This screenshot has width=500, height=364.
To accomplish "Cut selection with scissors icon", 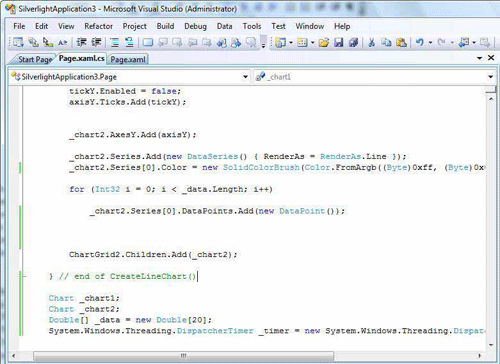I will (372, 43).
